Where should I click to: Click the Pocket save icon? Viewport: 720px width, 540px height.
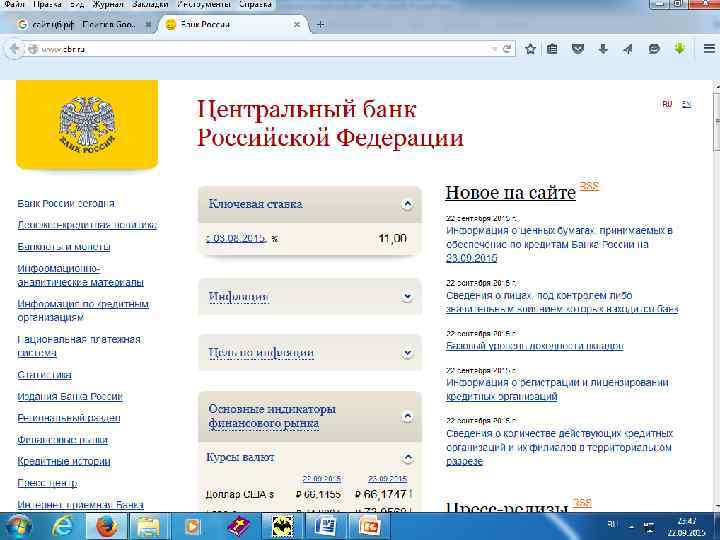coord(578,49)
